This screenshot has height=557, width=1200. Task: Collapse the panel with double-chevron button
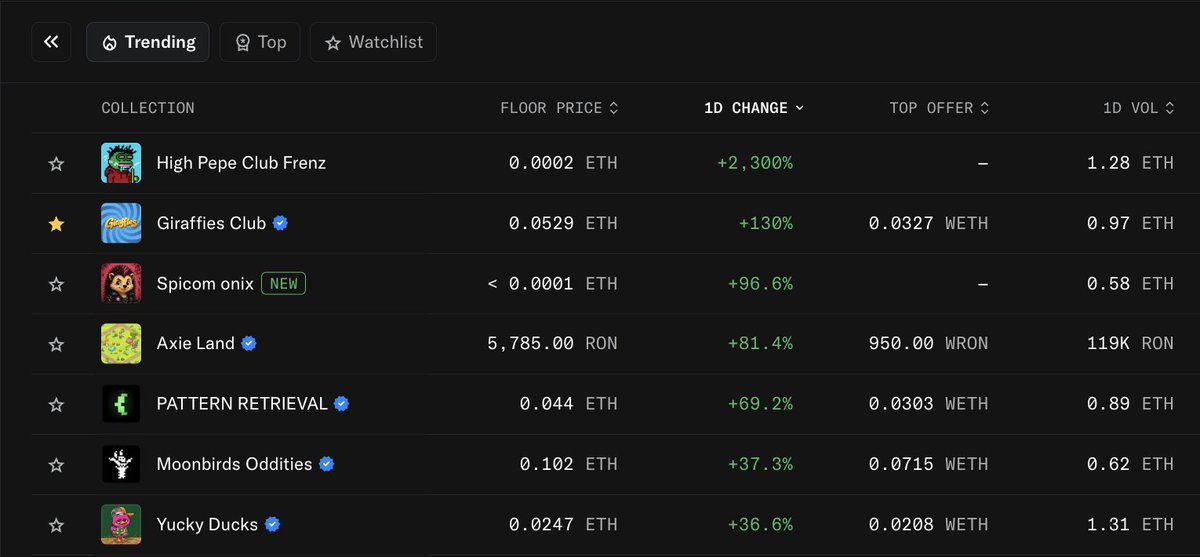pos(51,42)
